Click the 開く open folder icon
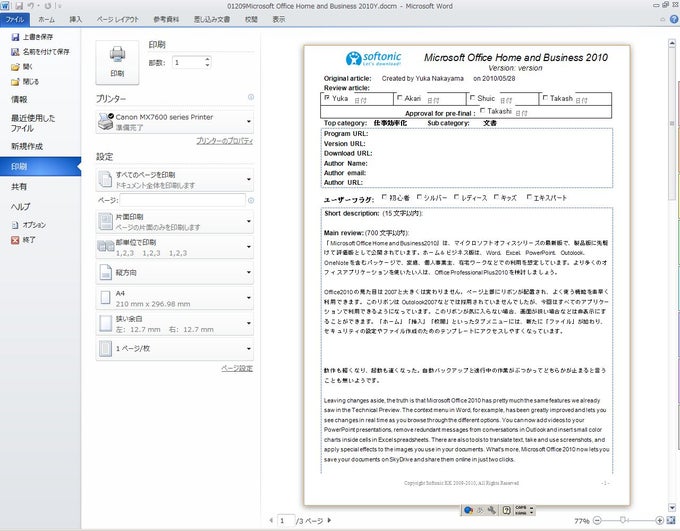 15,67
